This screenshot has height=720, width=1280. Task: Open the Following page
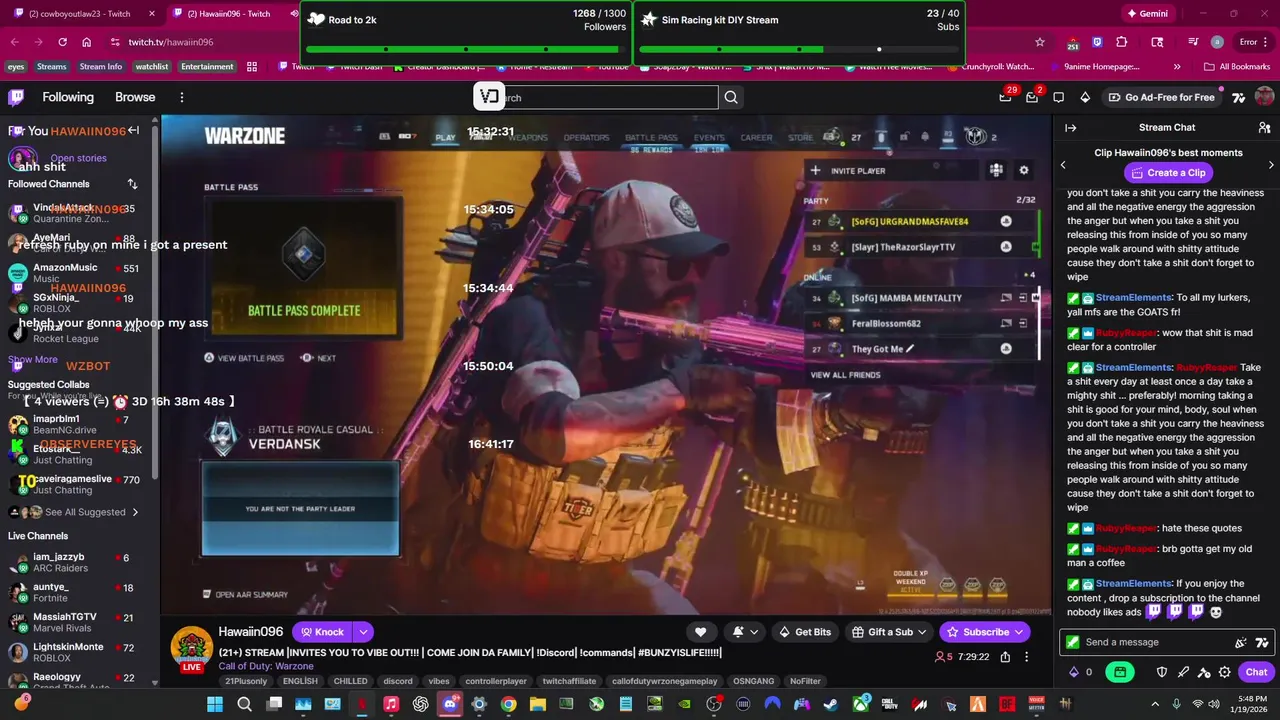coord(68,97)
